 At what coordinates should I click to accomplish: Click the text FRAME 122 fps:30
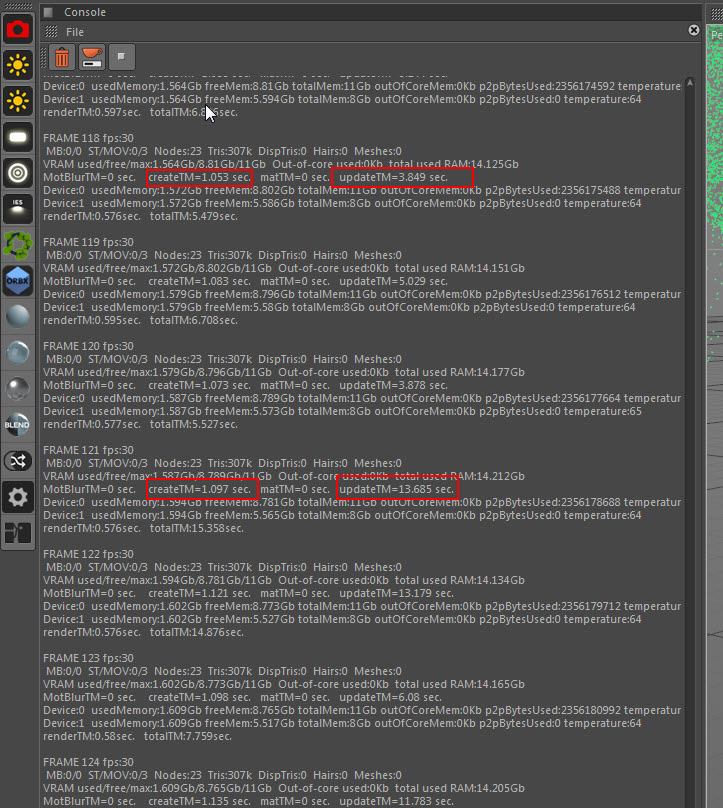point(88,554)
